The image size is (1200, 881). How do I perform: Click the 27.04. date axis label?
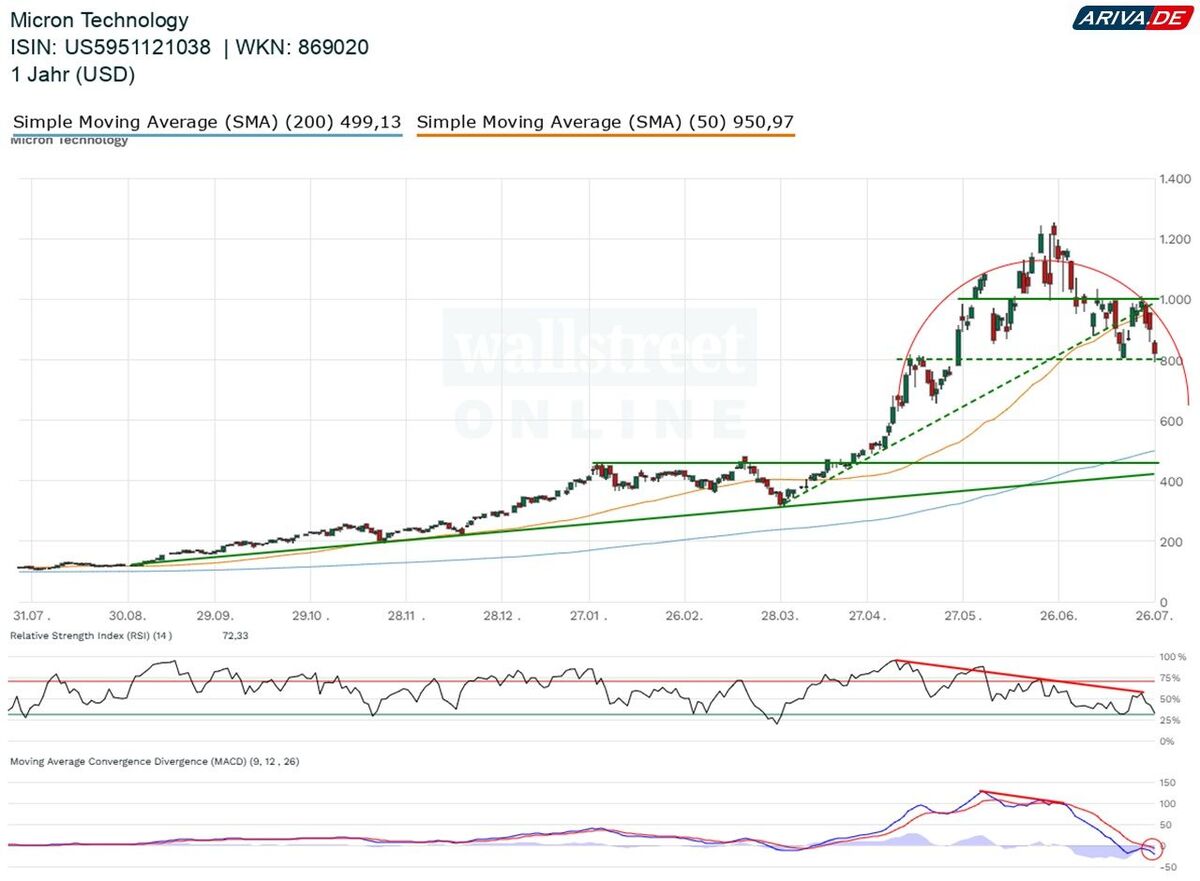(x=867, y=616)
